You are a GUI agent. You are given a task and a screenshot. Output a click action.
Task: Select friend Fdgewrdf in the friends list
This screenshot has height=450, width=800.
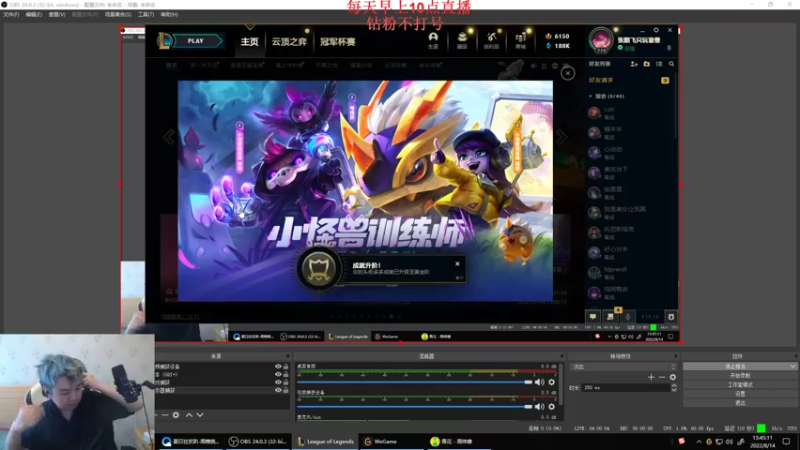click(x=630, y=272)
